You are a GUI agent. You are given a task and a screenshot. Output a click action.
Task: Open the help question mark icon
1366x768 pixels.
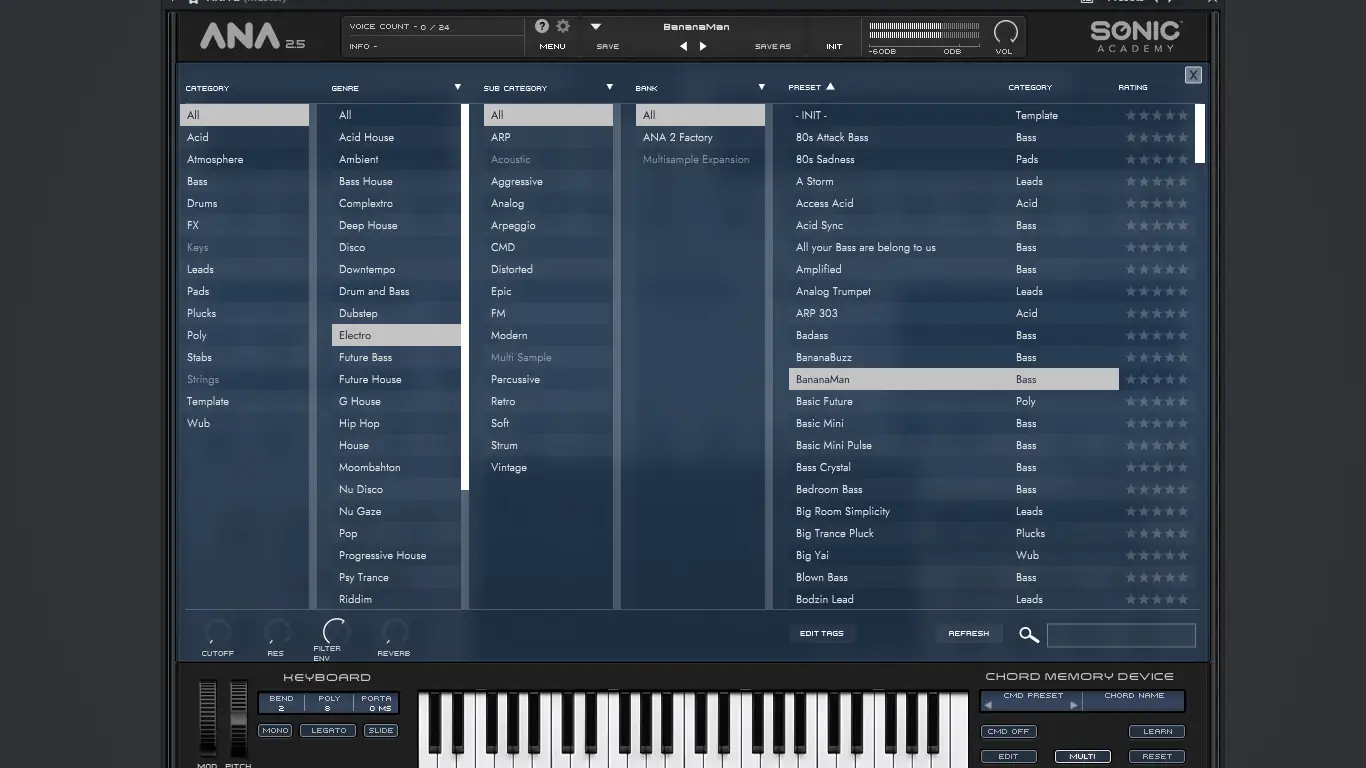542,27
